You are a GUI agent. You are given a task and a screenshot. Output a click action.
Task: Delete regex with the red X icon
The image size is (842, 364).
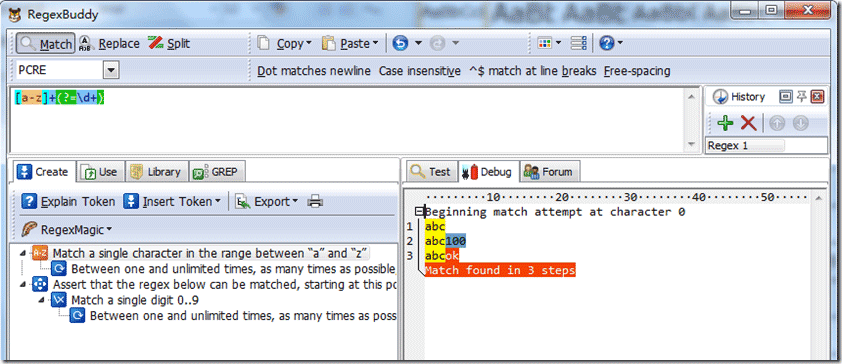click(x=748, y=123)
